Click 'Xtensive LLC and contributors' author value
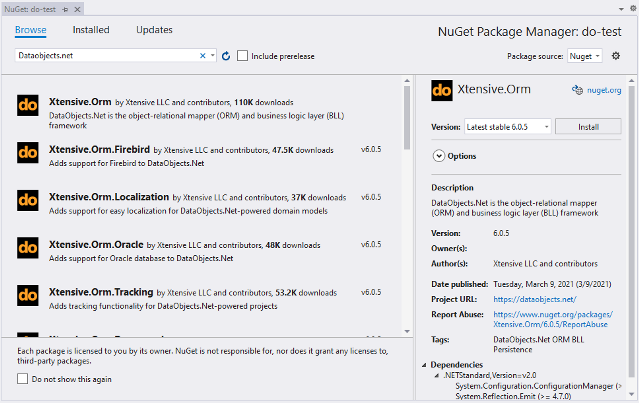Viewport: 639px width, 403px height. (x=545, y=264)
